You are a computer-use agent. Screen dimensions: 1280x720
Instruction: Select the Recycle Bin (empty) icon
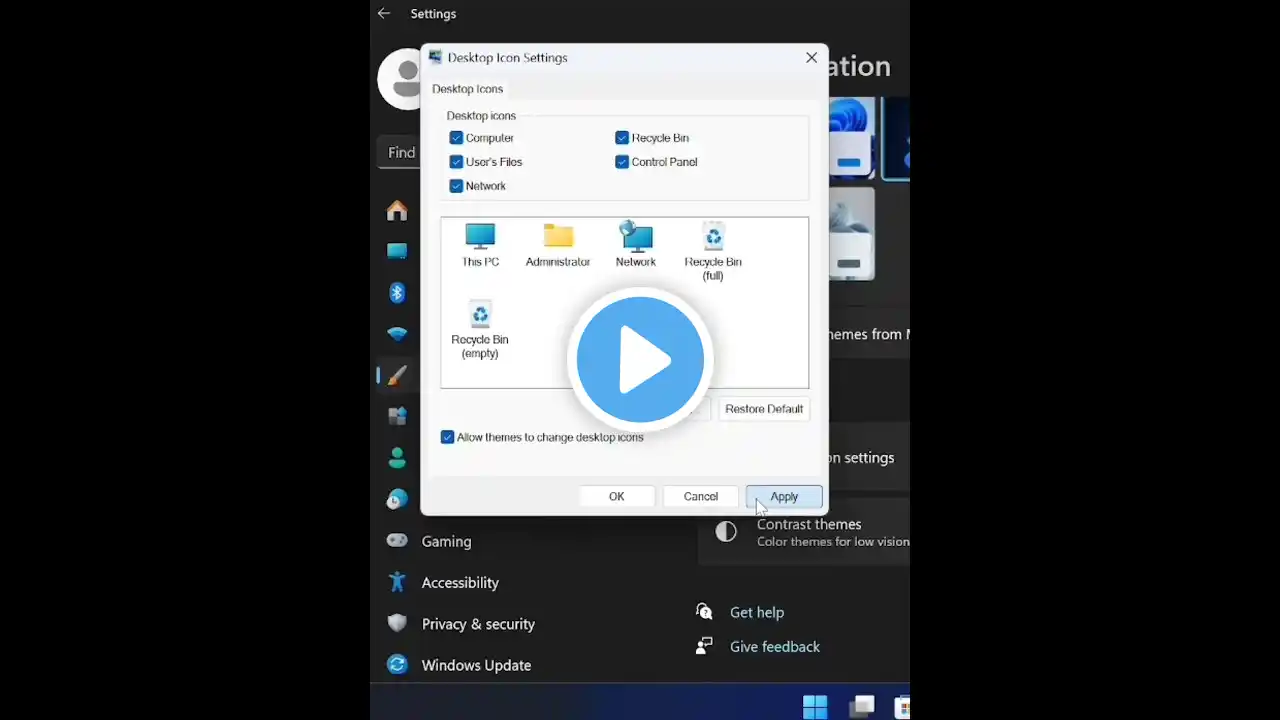[x=480, y=330]
